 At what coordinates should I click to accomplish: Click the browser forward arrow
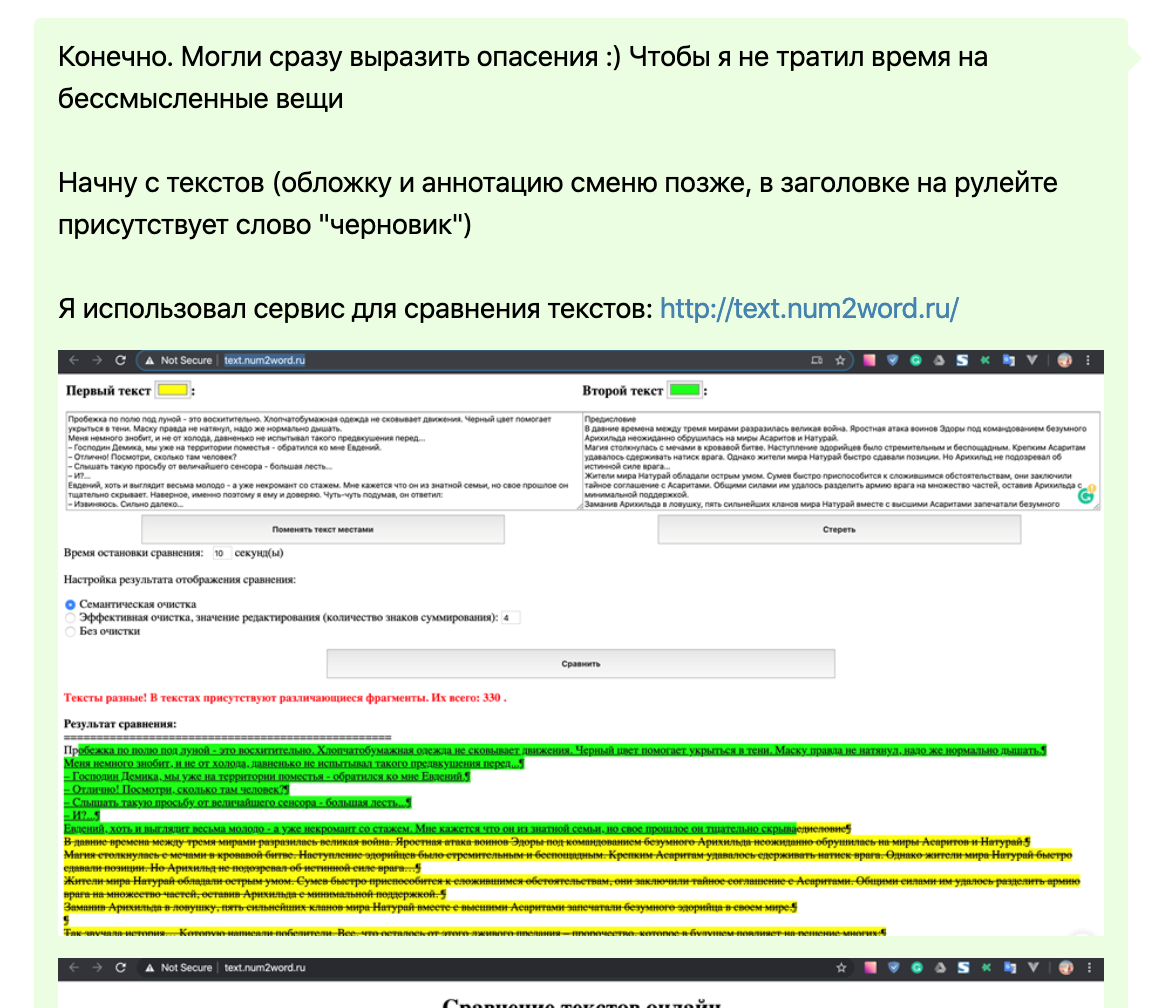tap(97, 361)
